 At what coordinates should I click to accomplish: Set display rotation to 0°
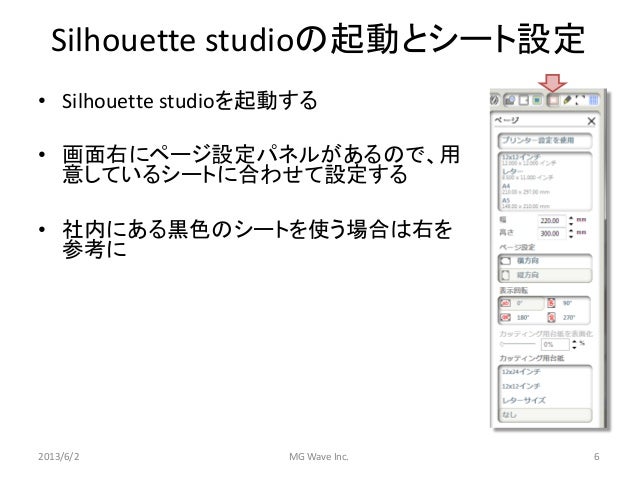pos(521,303)
